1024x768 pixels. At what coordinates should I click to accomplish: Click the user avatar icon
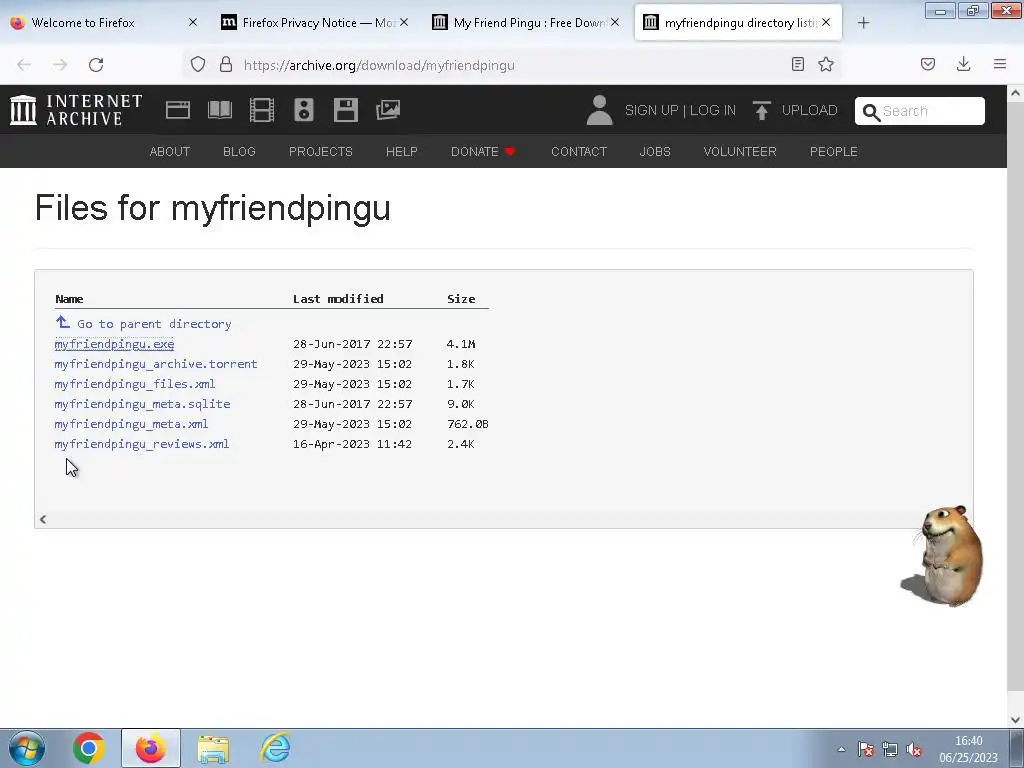click(x=599, y=110)
